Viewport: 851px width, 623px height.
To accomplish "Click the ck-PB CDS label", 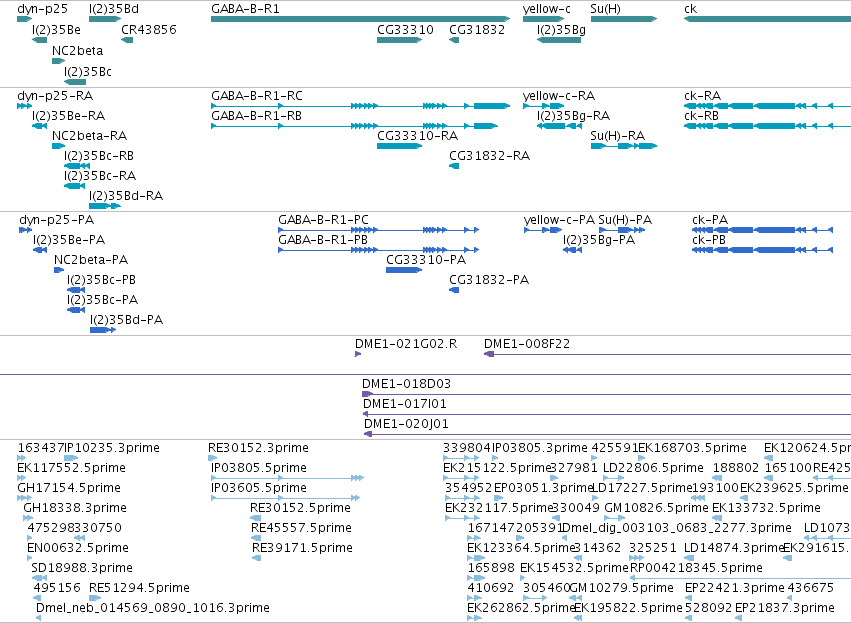I will 709,240.
